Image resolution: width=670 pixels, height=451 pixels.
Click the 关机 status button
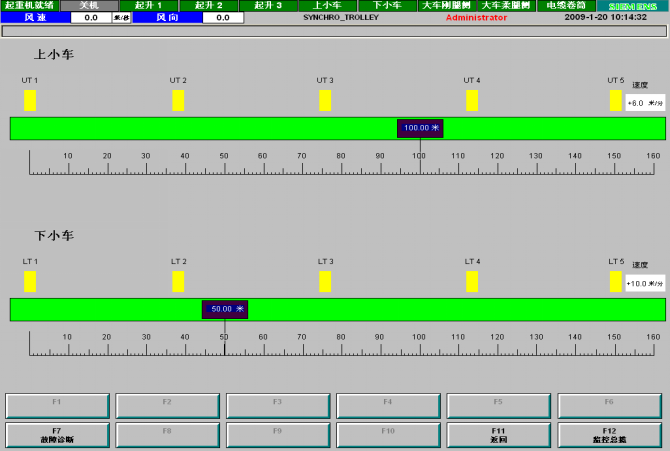pos(89,6)
